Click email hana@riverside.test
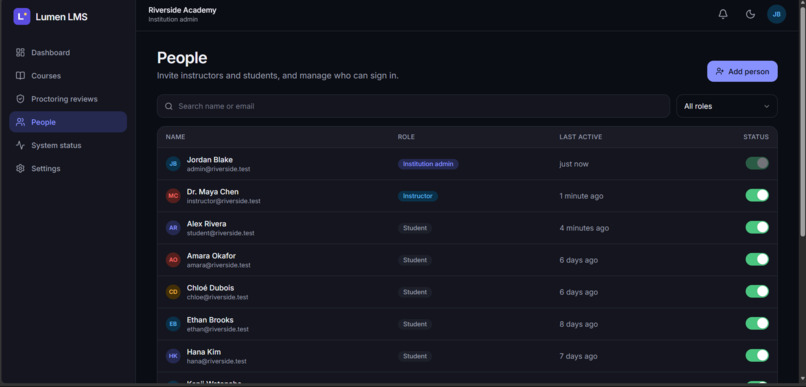806x387 pixels. point(216,361)
